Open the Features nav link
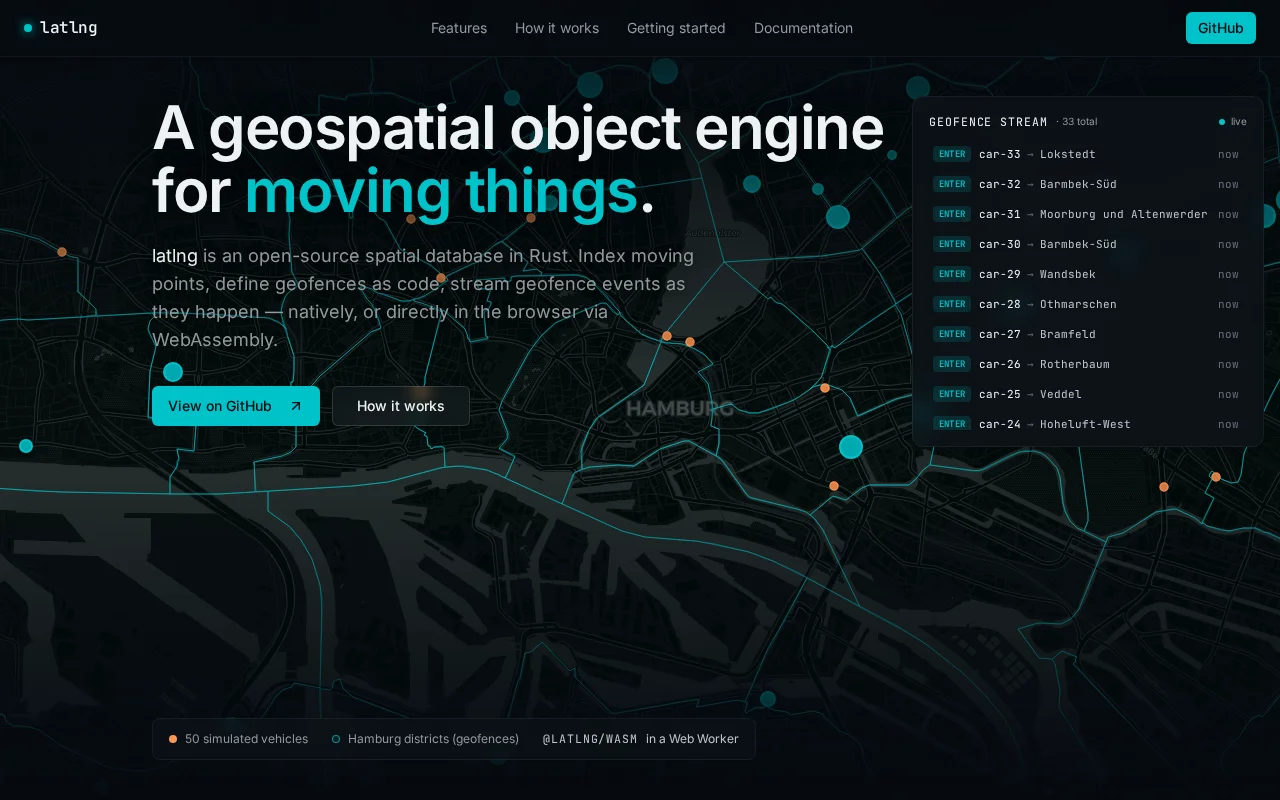 click(459, 28)
